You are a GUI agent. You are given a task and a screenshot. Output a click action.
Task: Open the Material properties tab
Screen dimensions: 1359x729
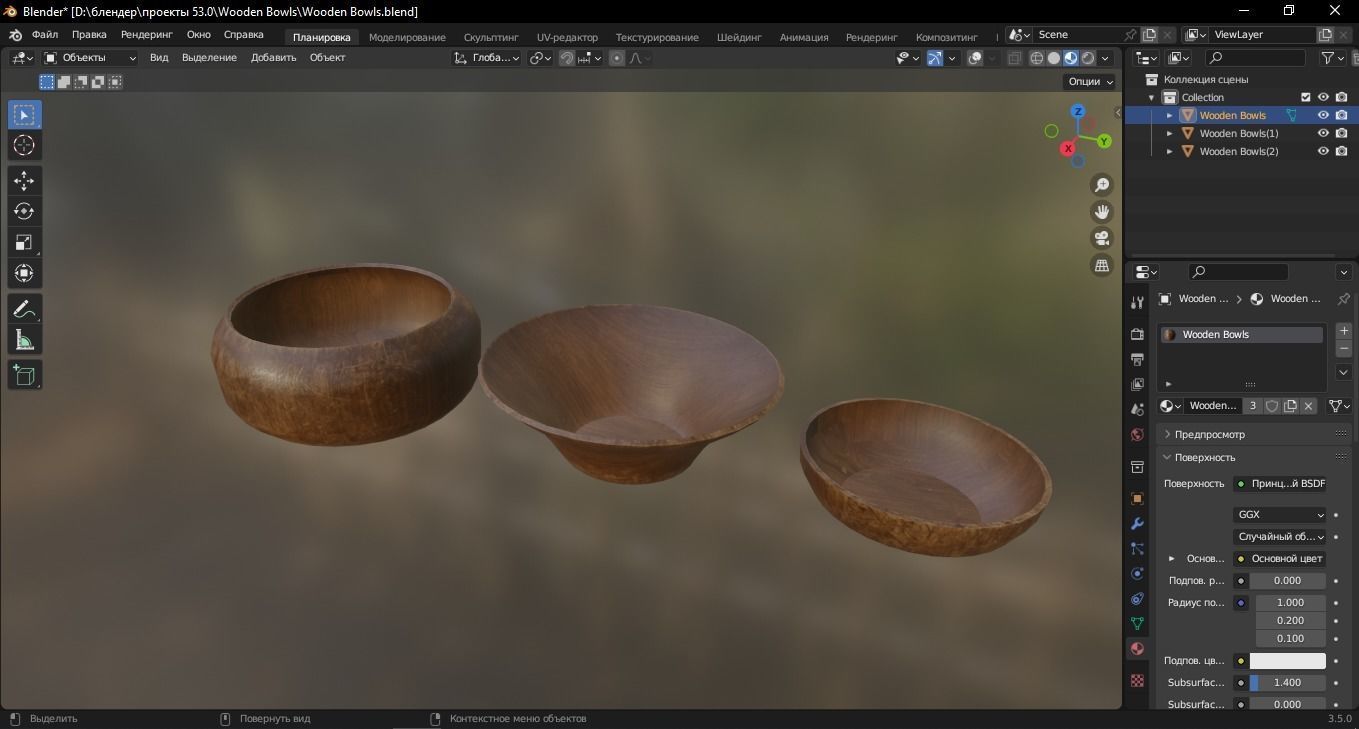1137,649
